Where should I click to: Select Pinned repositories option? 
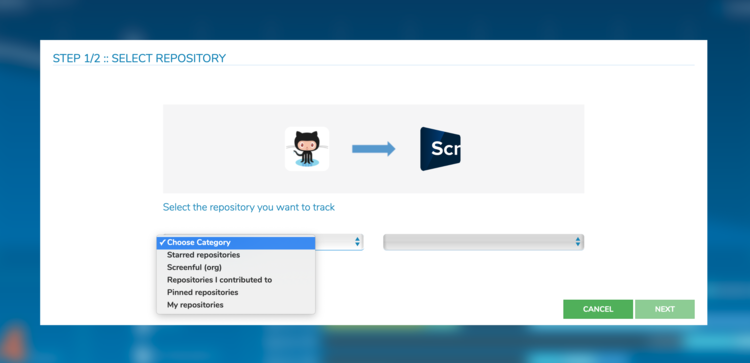(236, 292)
